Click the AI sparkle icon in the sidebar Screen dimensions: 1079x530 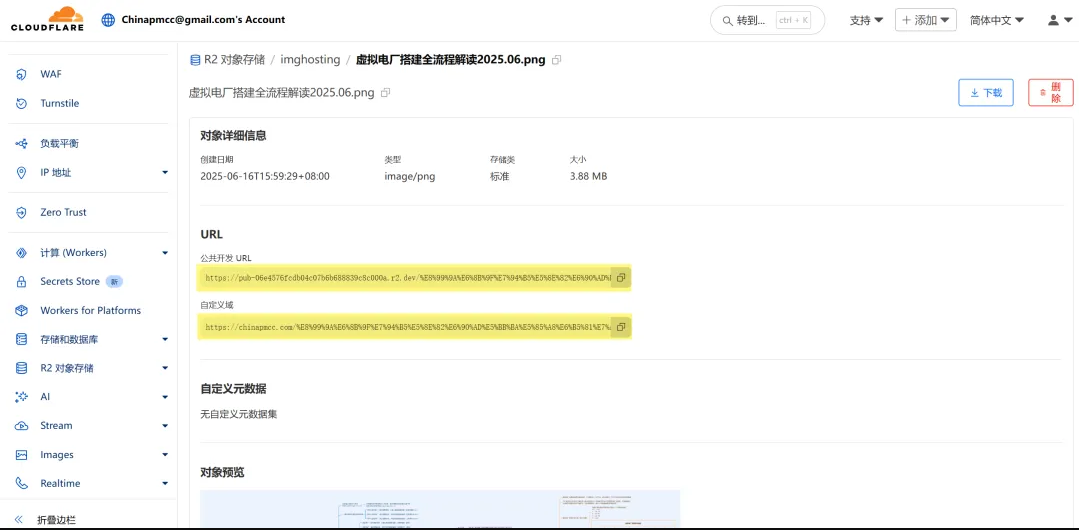point(21,397)
